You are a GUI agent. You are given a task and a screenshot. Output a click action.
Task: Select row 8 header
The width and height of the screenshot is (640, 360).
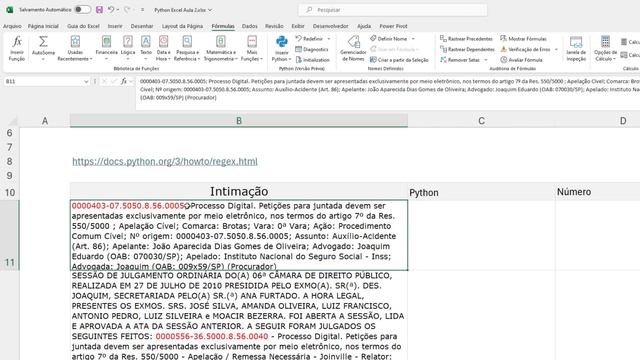(10, 161)
